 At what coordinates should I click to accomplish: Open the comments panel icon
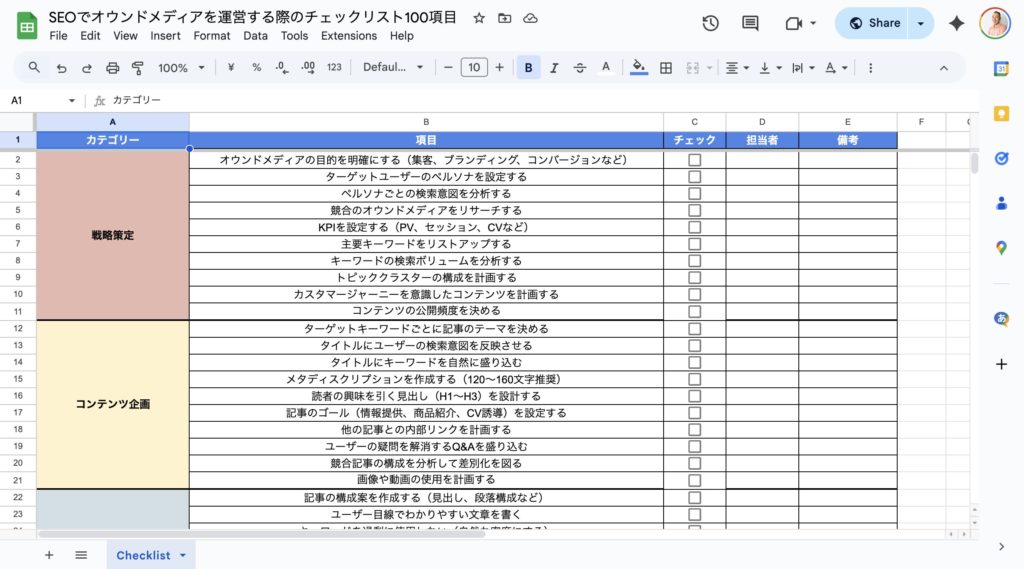pos(750,23)
